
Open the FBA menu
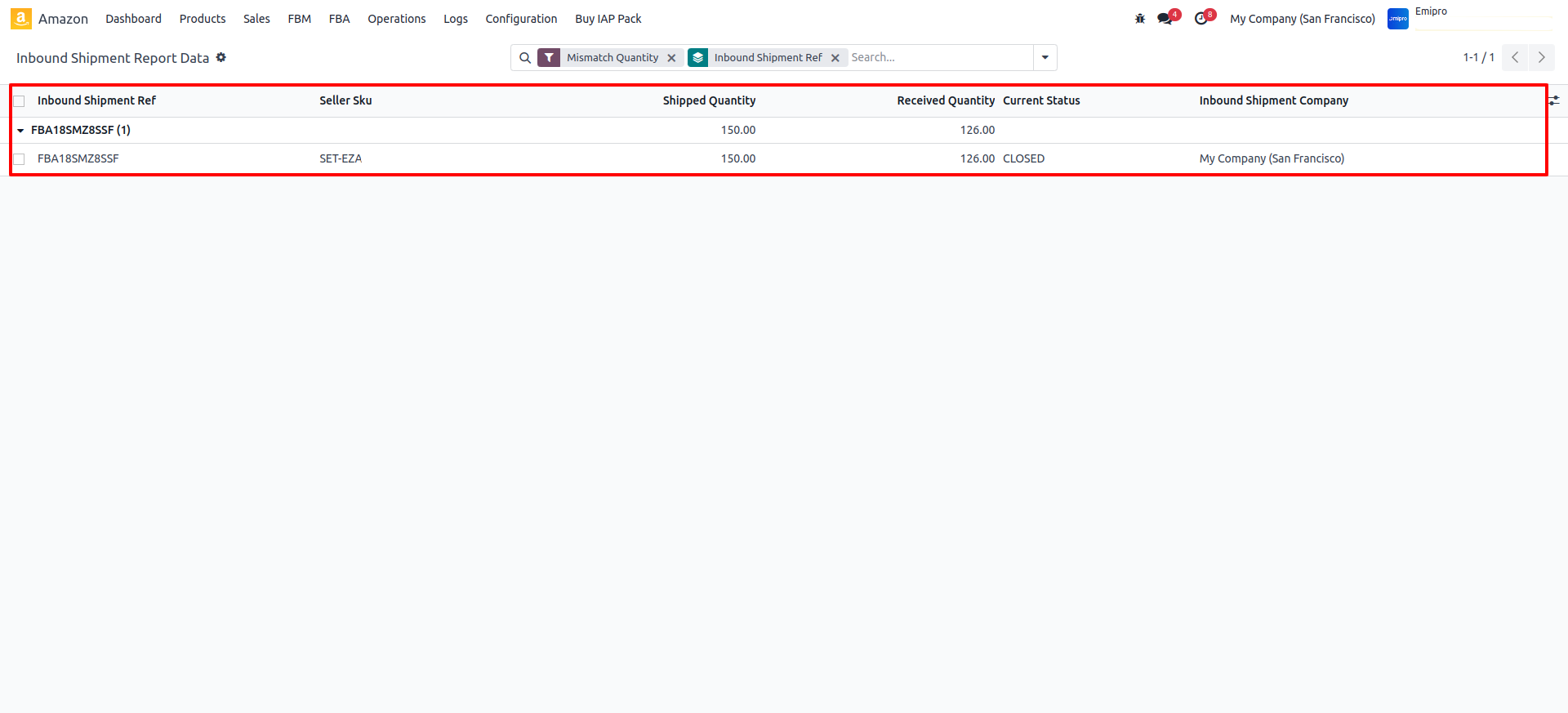click(x=339, y=19)
